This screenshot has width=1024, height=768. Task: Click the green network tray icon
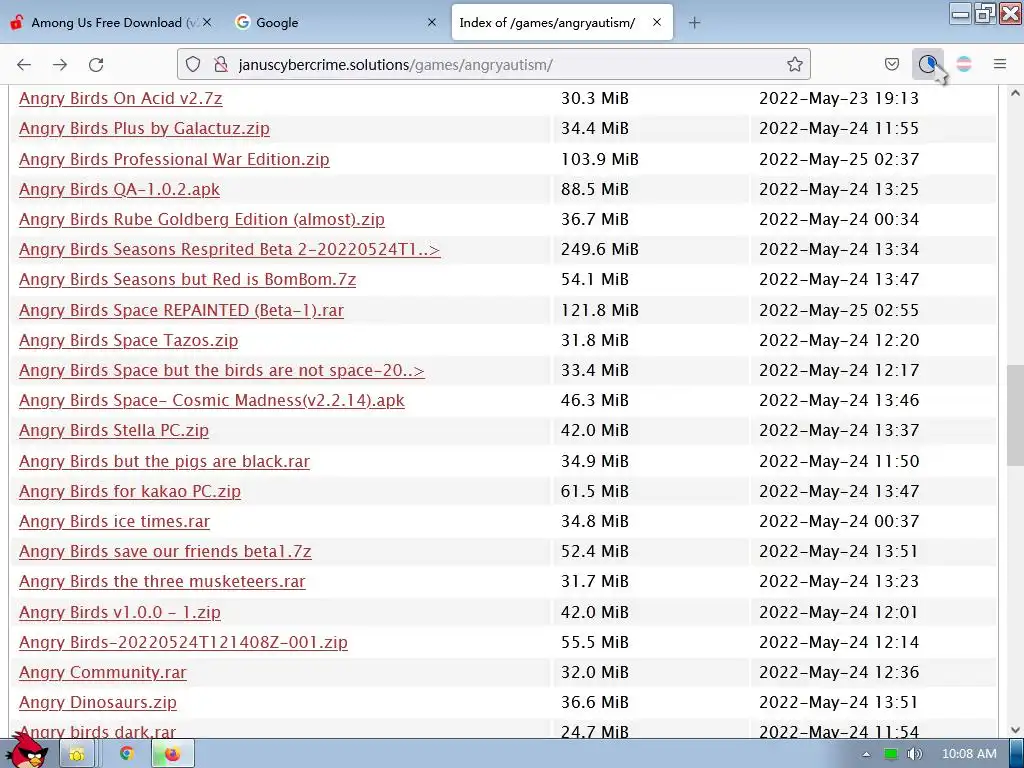pos(891,754)
